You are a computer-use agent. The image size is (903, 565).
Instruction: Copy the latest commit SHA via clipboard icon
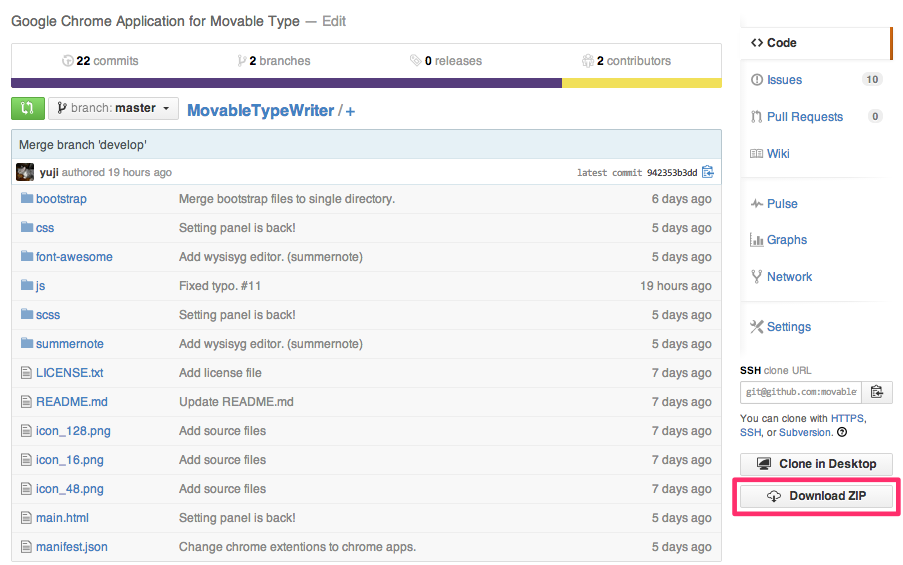point(708,172)
